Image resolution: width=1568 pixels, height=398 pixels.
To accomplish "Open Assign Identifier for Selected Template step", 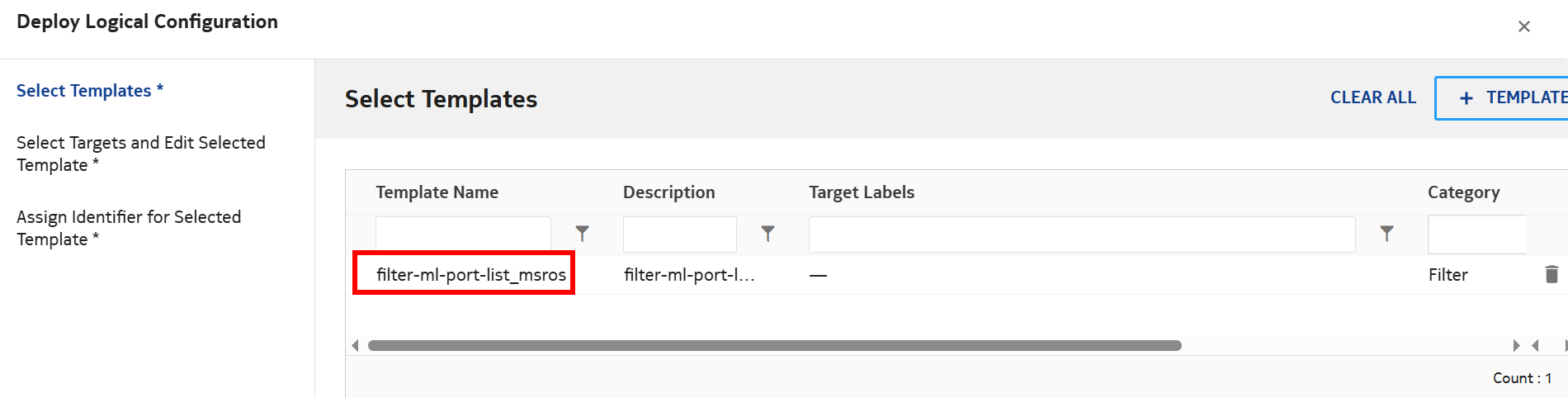I will point(129,228).
